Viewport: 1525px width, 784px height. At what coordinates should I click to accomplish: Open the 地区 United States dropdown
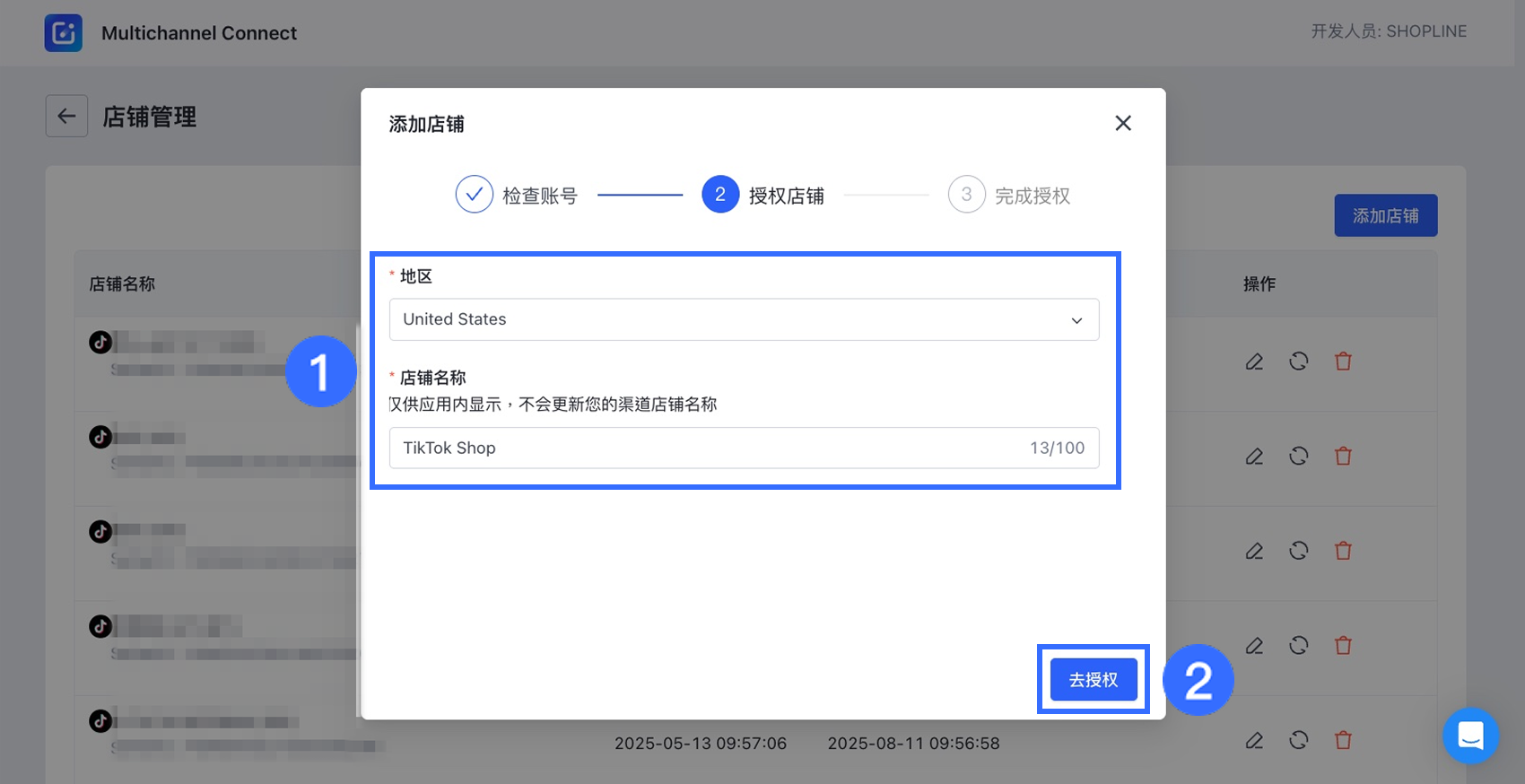tap(745, 319)
